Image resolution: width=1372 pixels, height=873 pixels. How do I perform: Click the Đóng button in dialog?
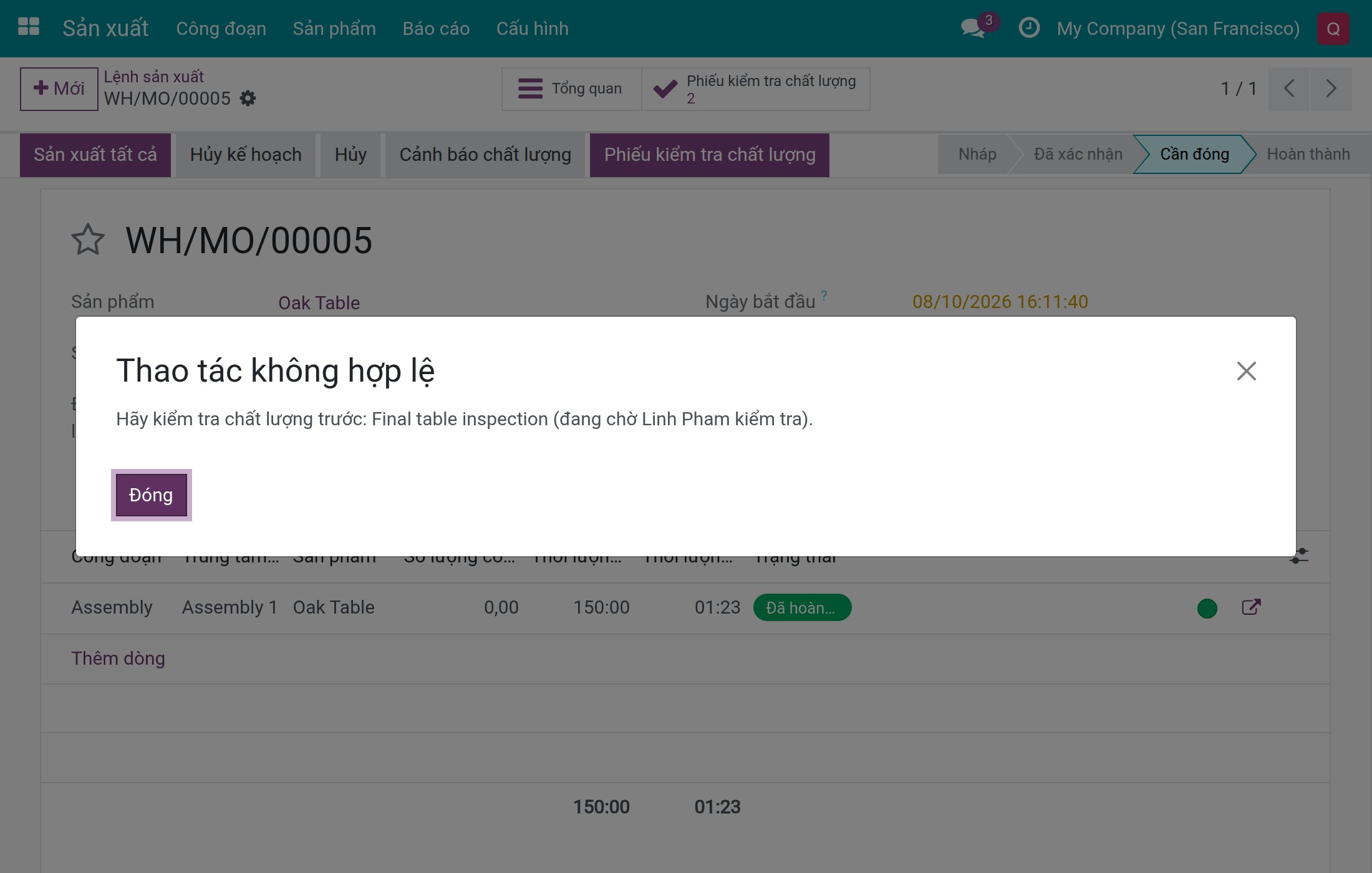[151, 495]
